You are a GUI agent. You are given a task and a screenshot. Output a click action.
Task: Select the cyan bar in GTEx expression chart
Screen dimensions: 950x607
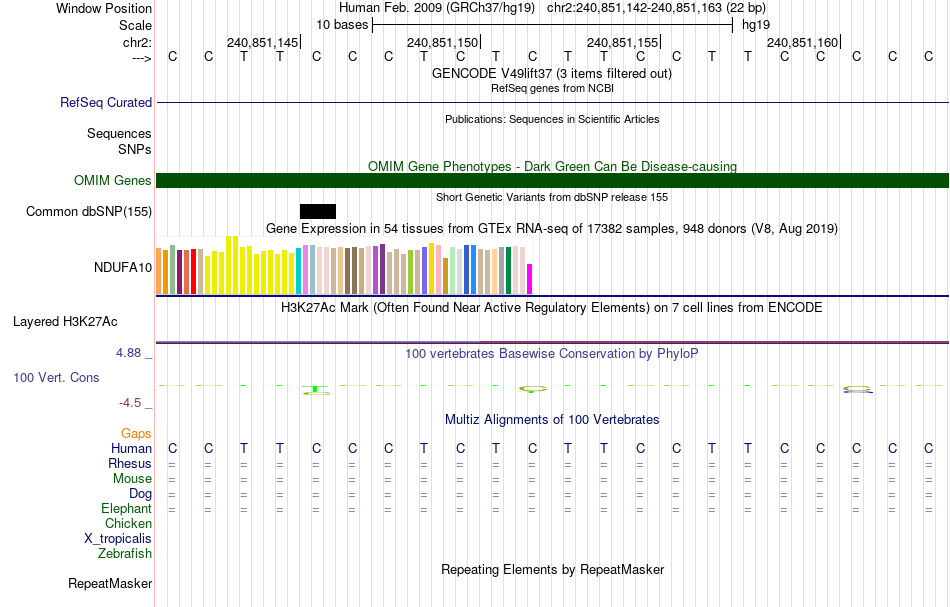pyautogui.click(x=299, y=271)
